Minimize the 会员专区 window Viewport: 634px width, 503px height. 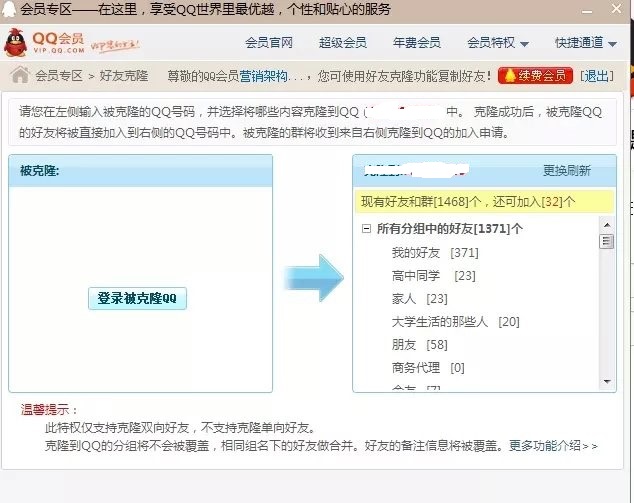587,10
